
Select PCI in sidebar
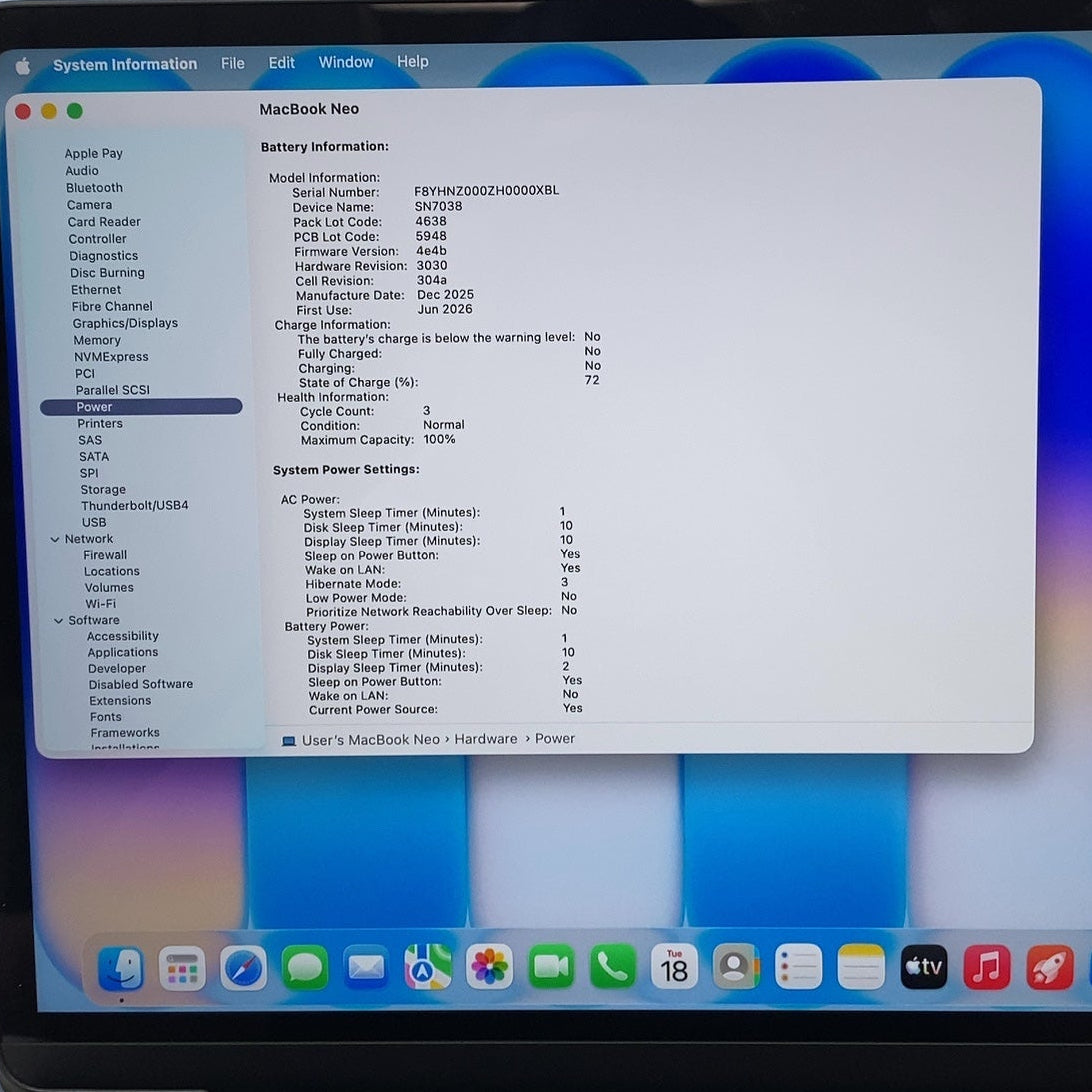pos(85,374)
